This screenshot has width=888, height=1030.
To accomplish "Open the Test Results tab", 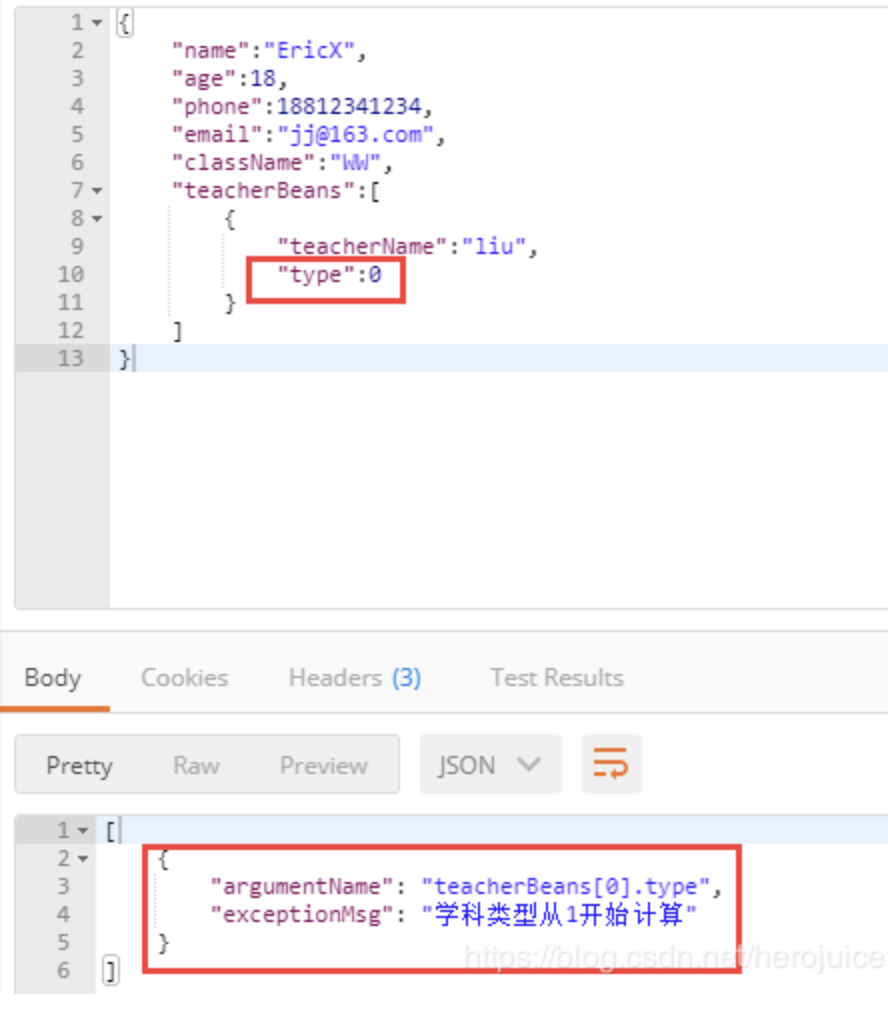I will click(557, 678).
